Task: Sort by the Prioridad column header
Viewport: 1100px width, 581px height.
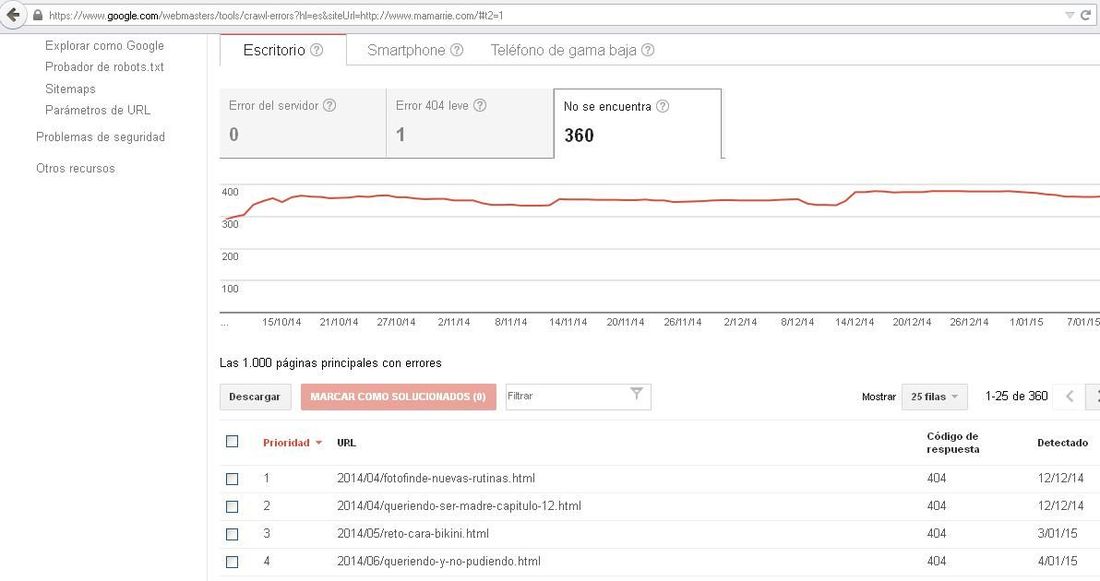Action: pyautogui.click(x=292, y=443)
